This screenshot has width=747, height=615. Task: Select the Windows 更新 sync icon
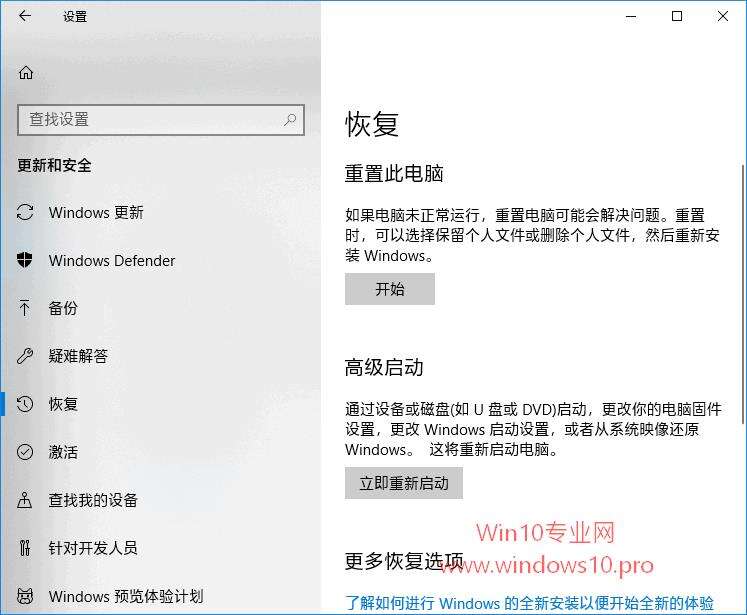point(25,212)
